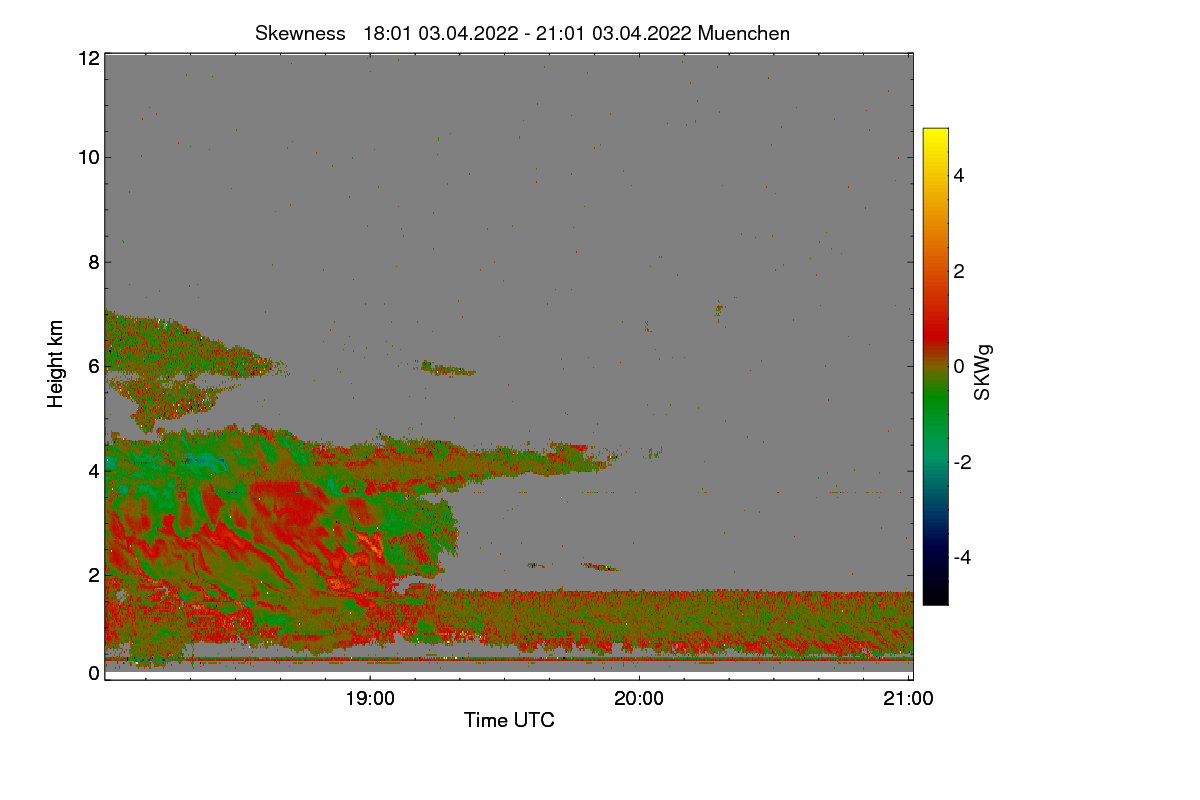Click the 'SKWg' colorbar label
Viewport: 1200px width, 800px height.
click(983, 374)
